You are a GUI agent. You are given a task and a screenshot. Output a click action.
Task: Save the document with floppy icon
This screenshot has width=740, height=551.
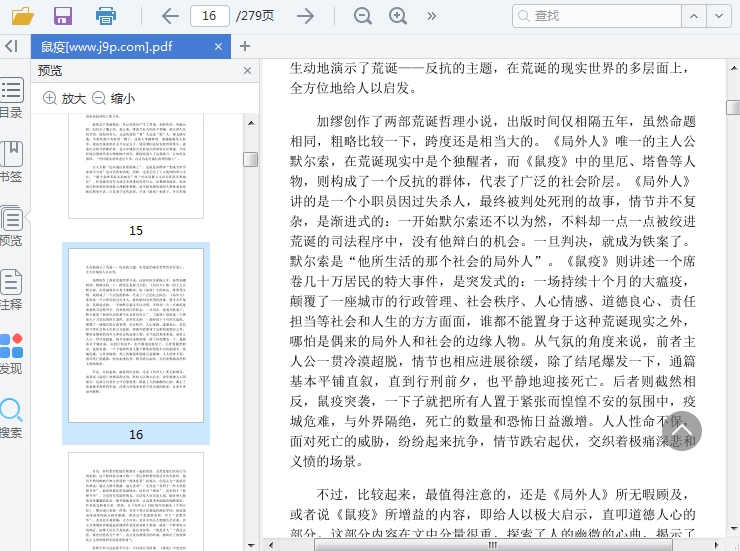(x=63, y=16)
